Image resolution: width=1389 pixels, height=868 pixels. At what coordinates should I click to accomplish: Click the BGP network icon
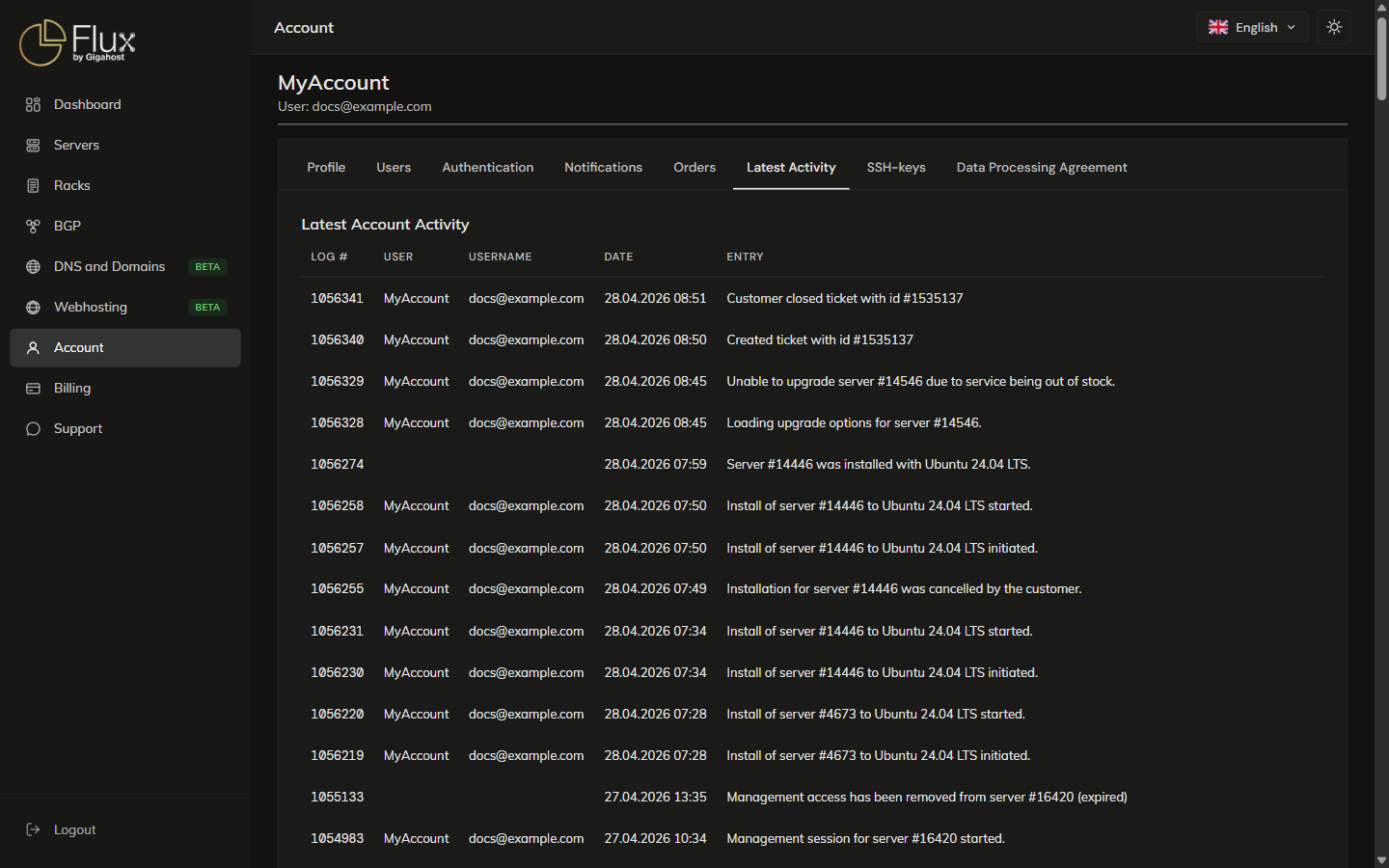point(33,226)
